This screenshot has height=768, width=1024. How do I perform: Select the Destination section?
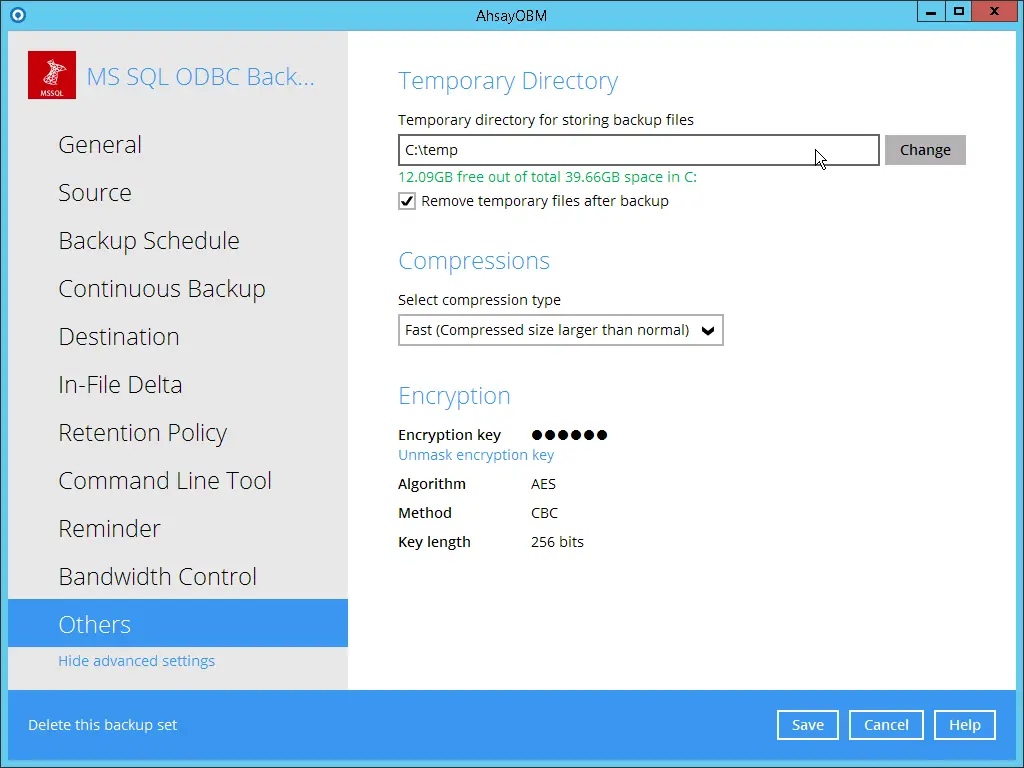(x=119, y=336)
